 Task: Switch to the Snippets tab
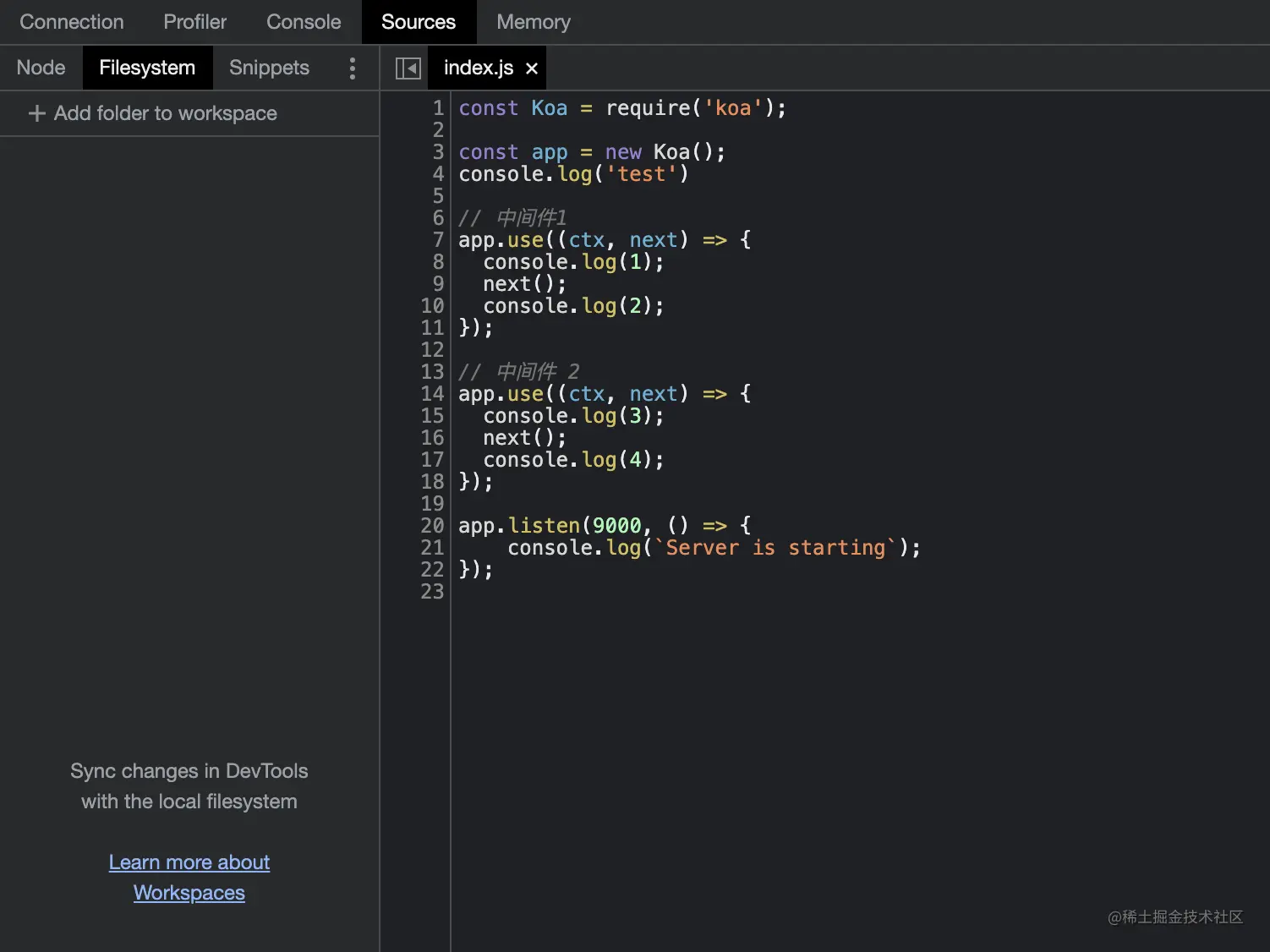click(268, 68)
